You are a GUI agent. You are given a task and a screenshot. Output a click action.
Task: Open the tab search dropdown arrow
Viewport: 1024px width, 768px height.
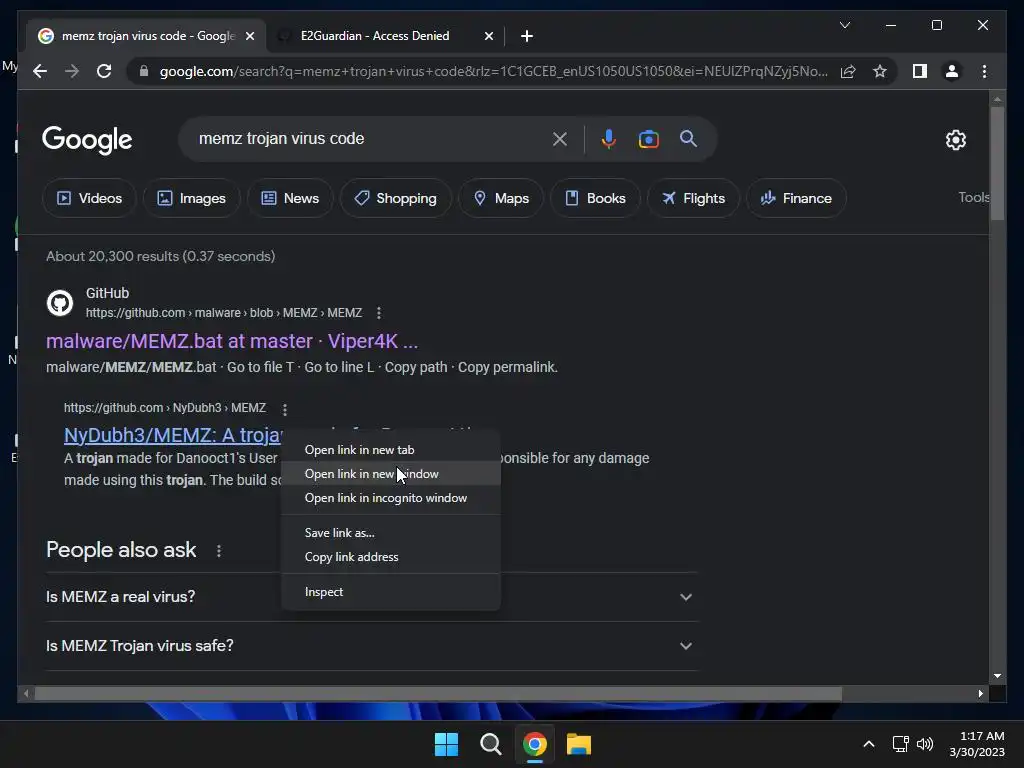(x=845, y=25)
